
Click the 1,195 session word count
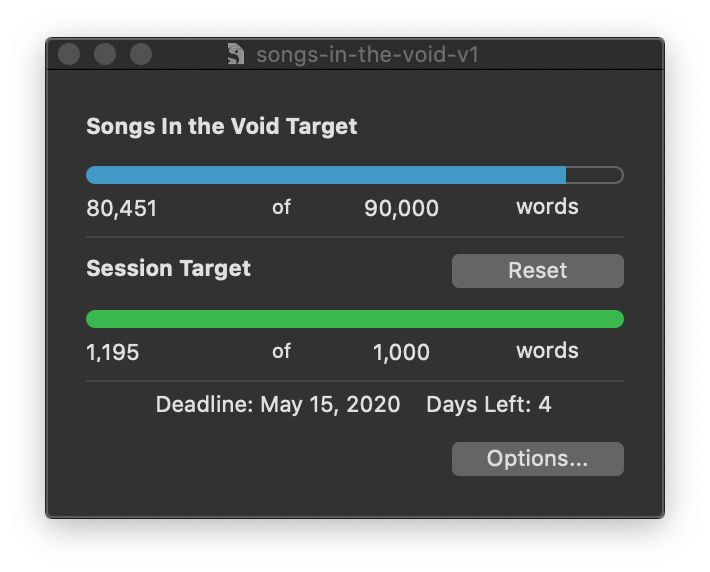pyautogui.click(x=113, y=352)
